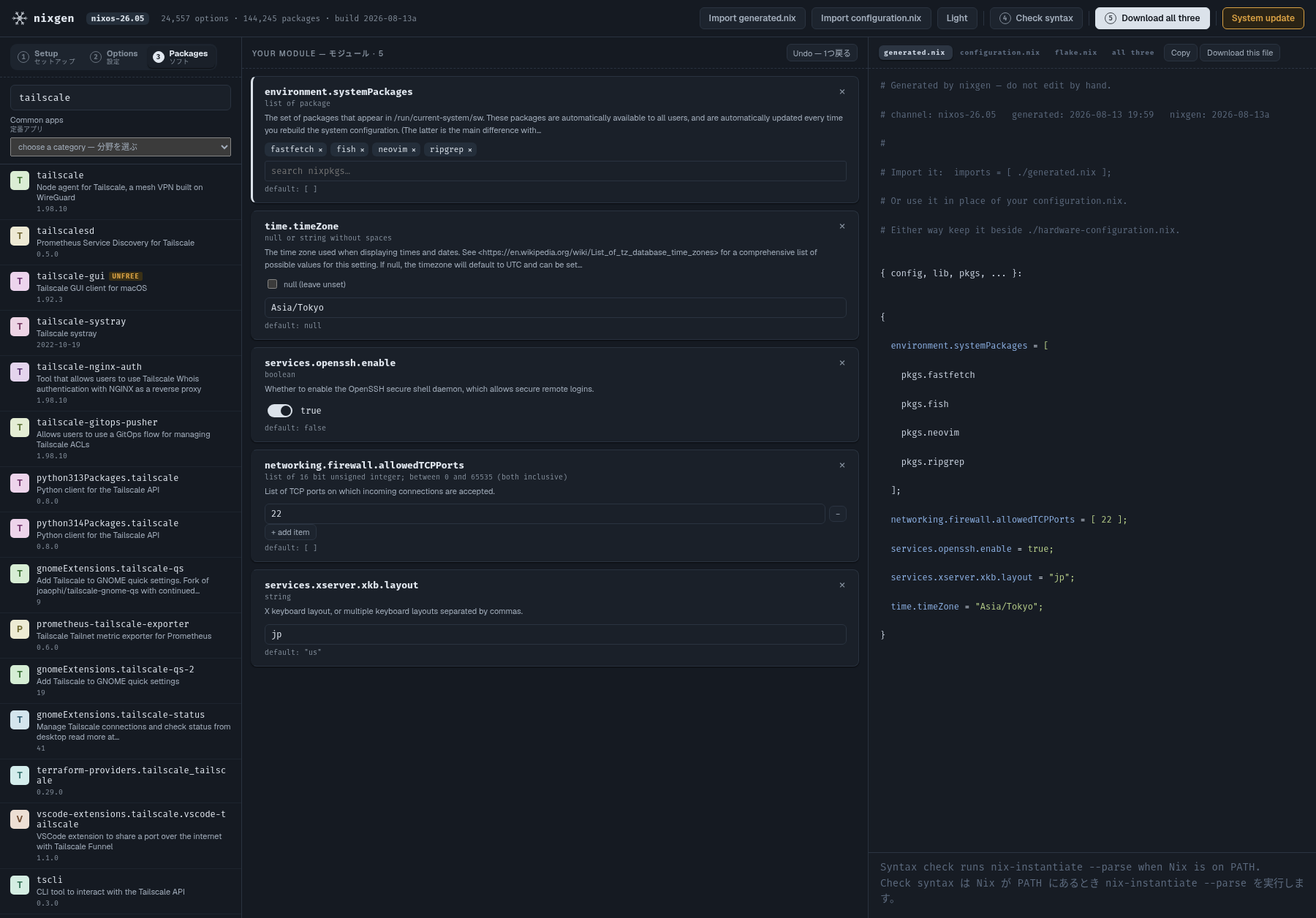1316x918 pixels.
Task: Click the tscli package letter icon
Action: 20,885
